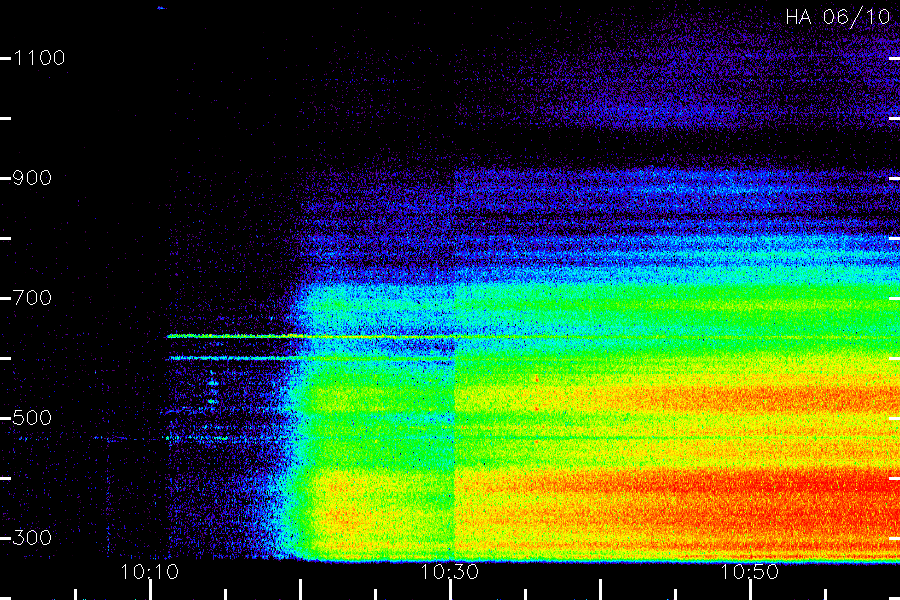Click the 1100 frequency axis label

tap(39, 58)
